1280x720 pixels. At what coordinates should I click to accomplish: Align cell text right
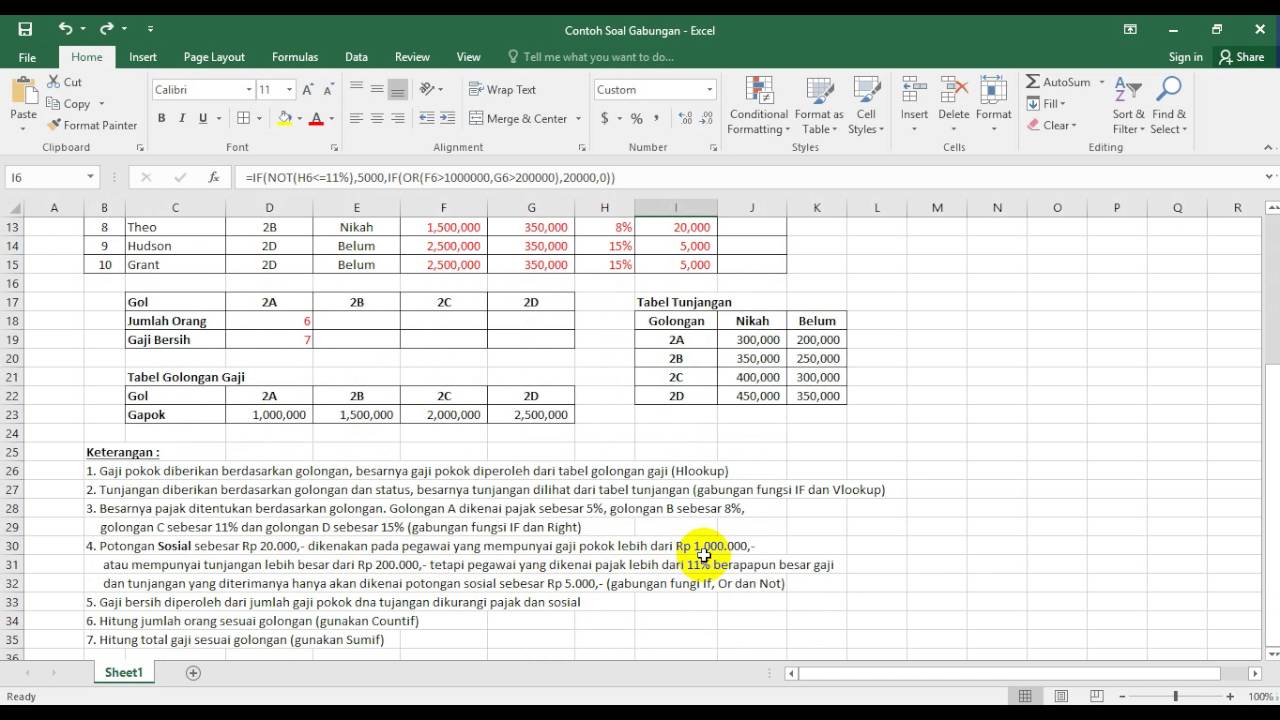398,118
